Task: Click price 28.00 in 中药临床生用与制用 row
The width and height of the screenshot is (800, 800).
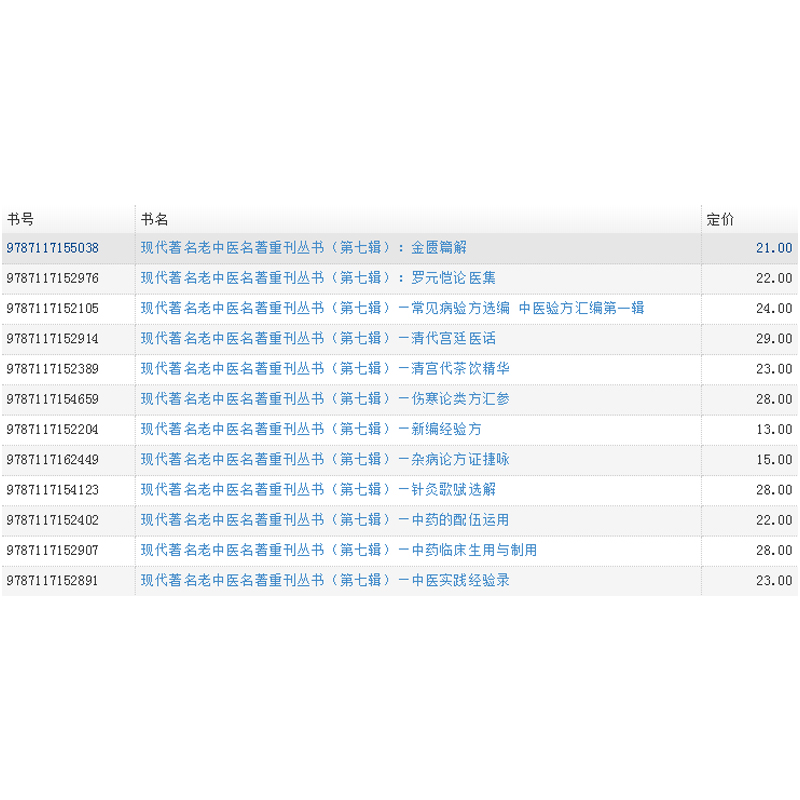Action: (774, 550)
